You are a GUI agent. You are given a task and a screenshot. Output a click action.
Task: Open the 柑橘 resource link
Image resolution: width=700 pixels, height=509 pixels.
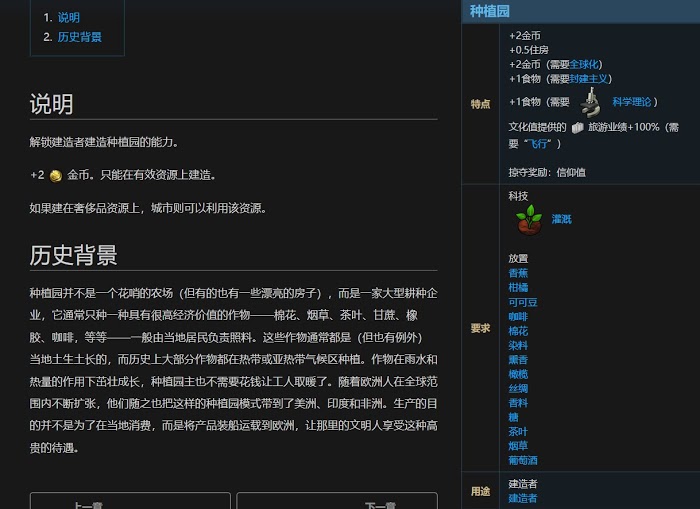point(518,288)
